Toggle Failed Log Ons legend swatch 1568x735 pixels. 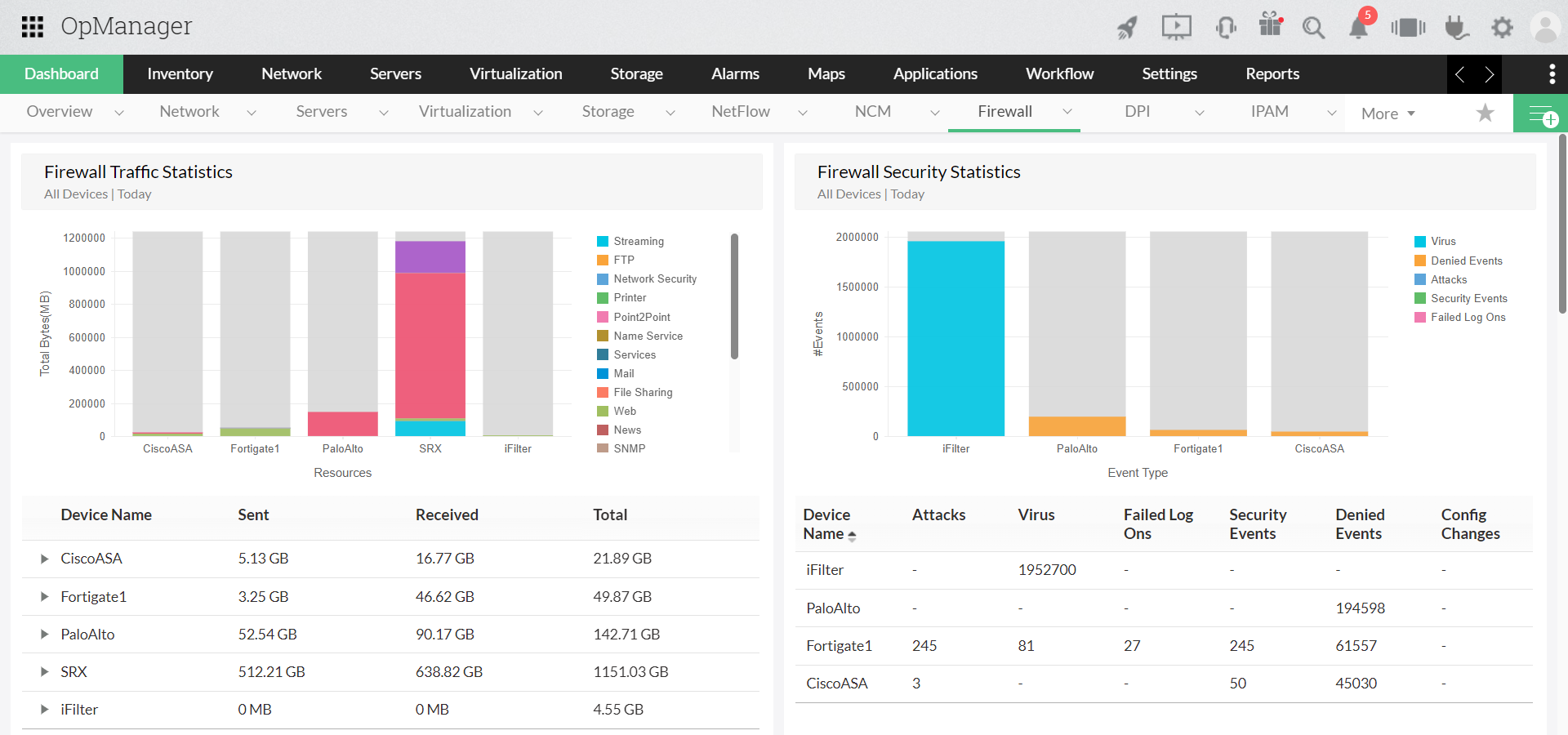tap(1420, 317)
